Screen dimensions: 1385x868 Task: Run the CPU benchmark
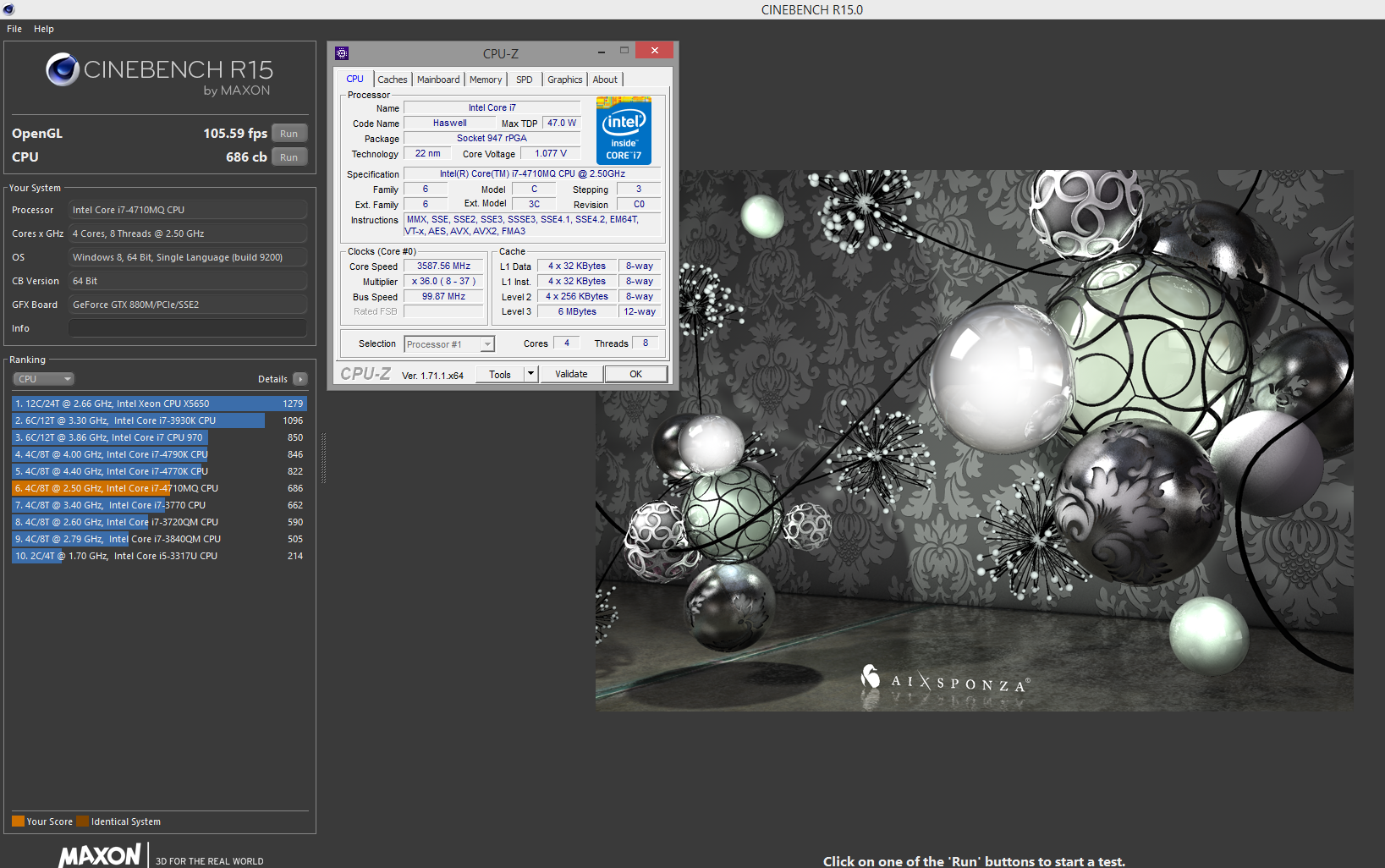(x=289, y=157)
